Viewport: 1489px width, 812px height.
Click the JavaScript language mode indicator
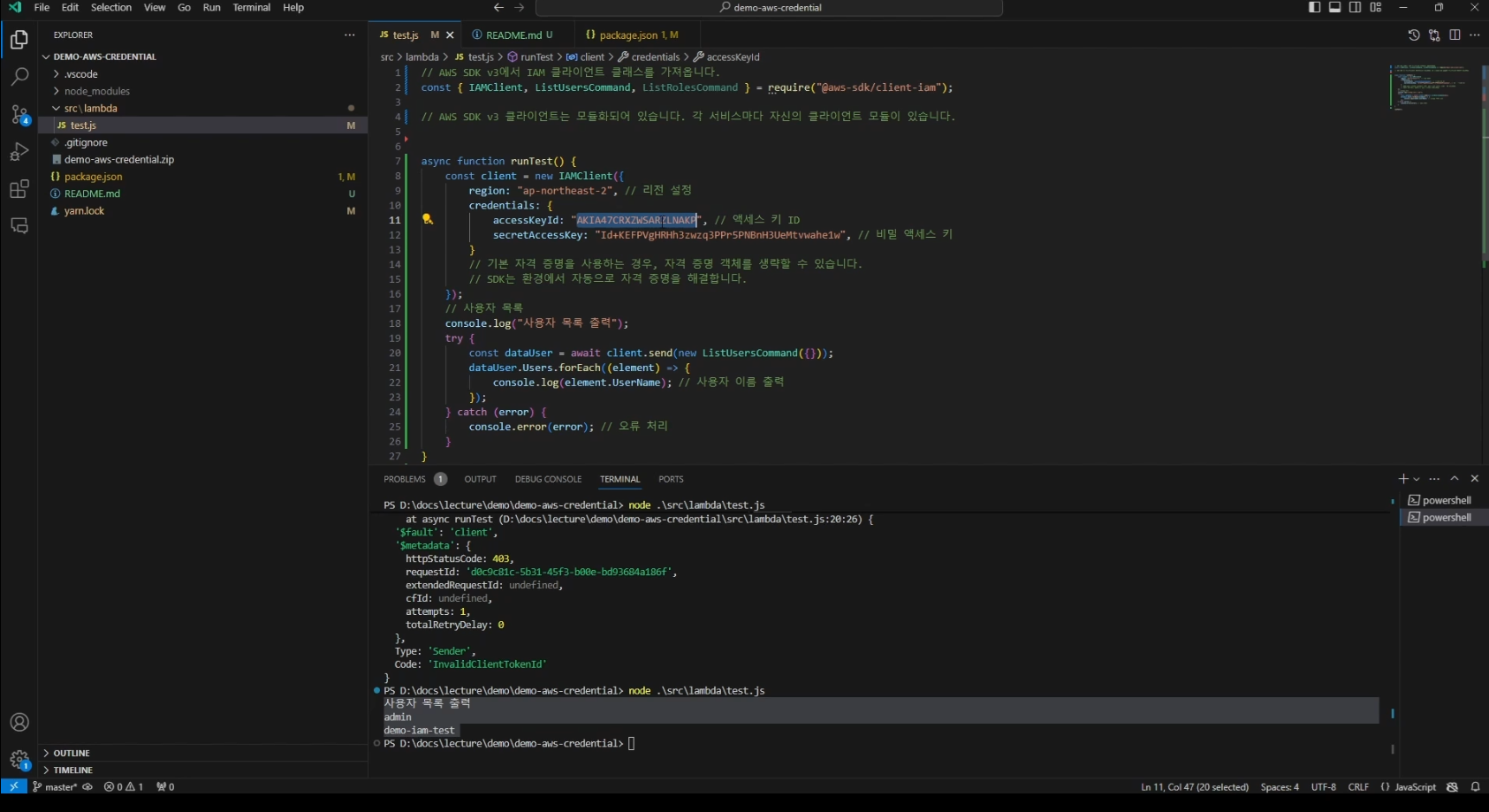coord(1415,787)
